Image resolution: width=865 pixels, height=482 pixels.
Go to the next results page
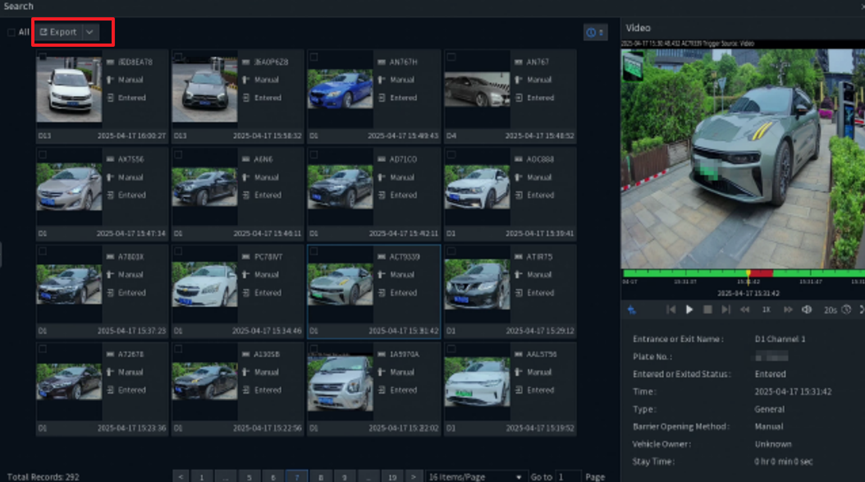tap(413, 477)
